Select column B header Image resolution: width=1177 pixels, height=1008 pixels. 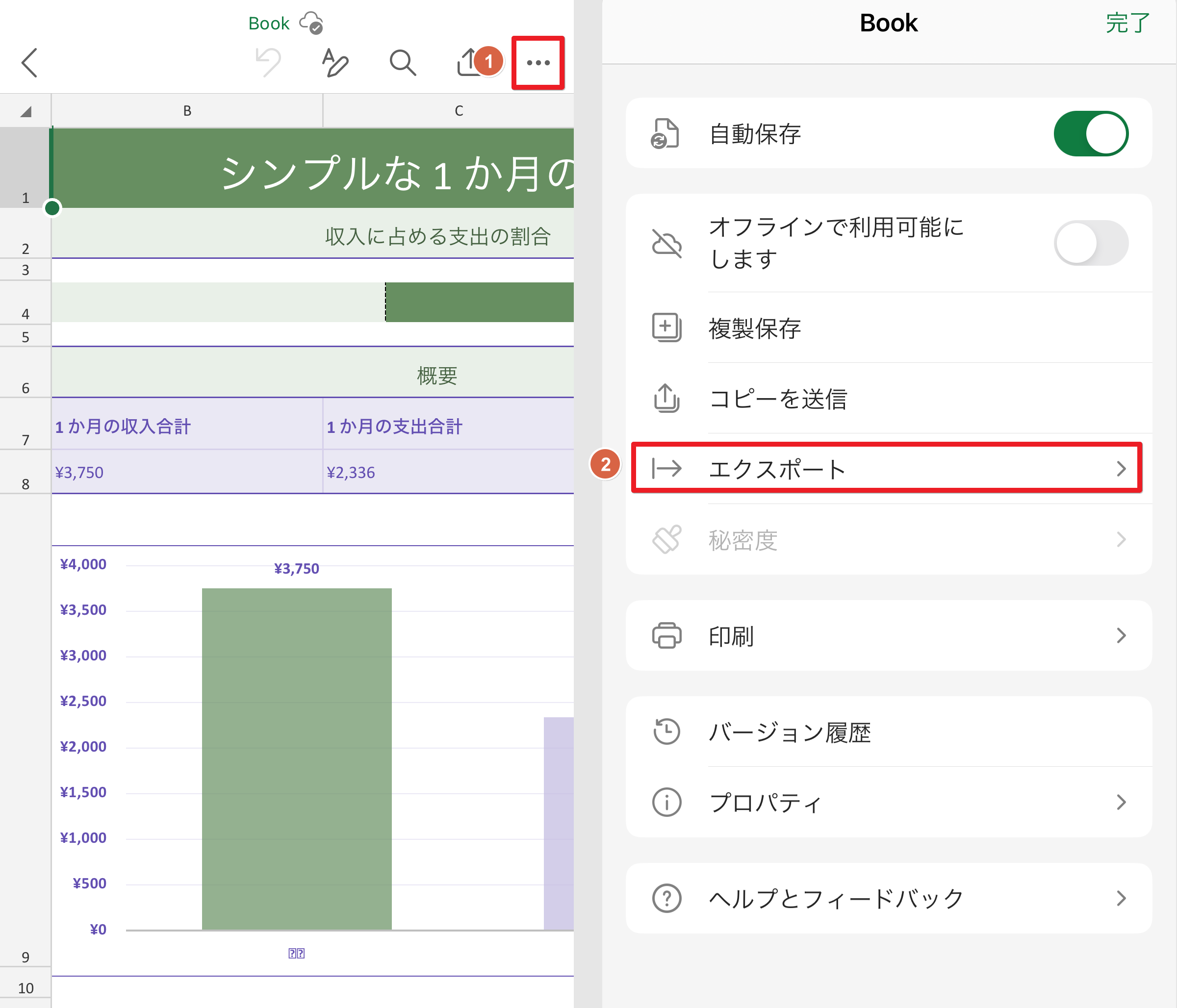coord(187,111)
